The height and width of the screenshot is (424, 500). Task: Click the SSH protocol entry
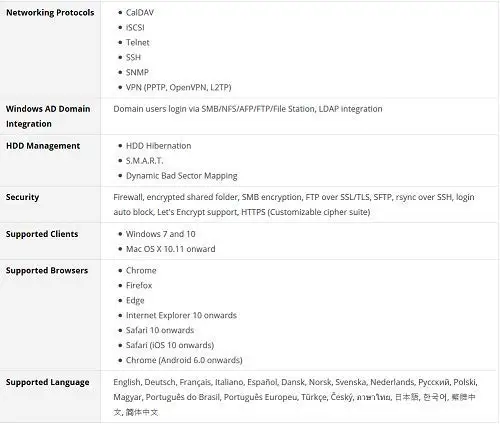tap(133, 57)
